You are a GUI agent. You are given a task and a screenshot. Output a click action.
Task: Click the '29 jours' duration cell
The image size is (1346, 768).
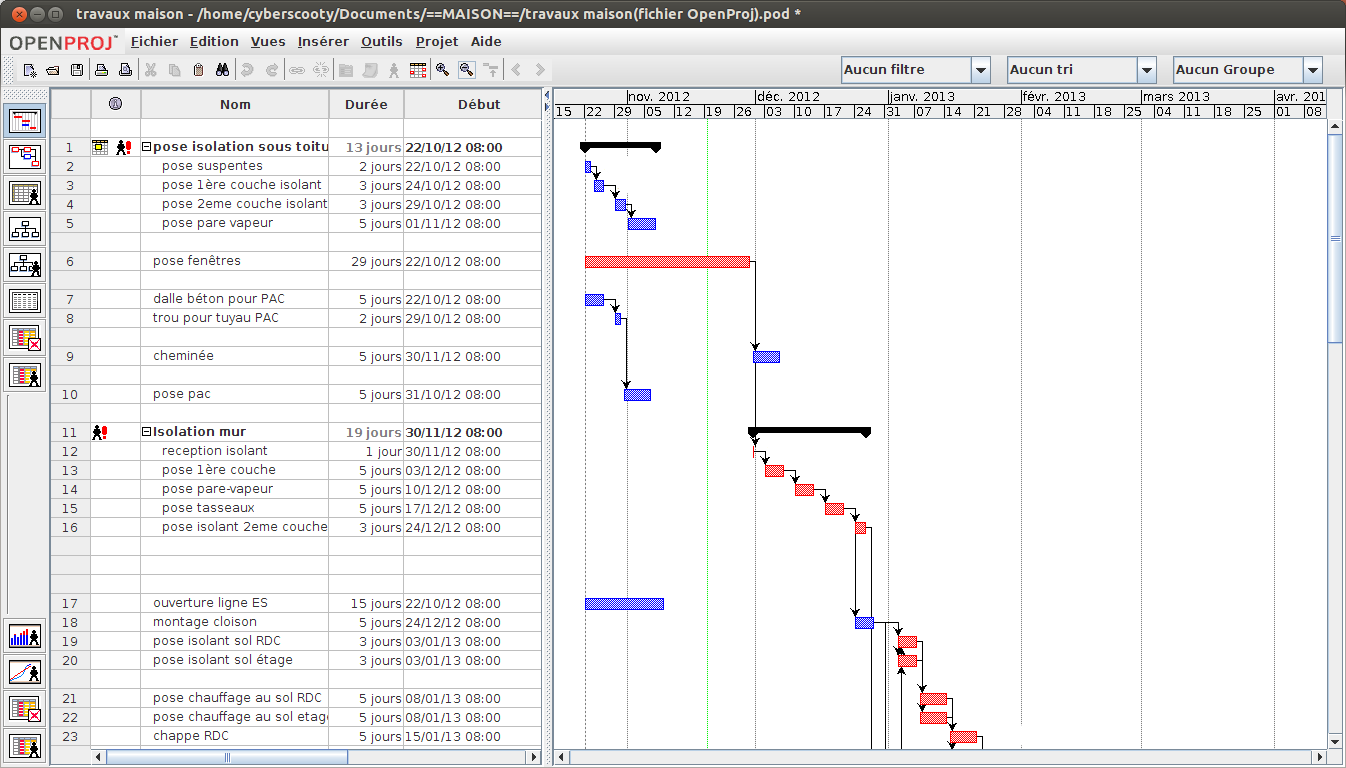pos(366,262)
